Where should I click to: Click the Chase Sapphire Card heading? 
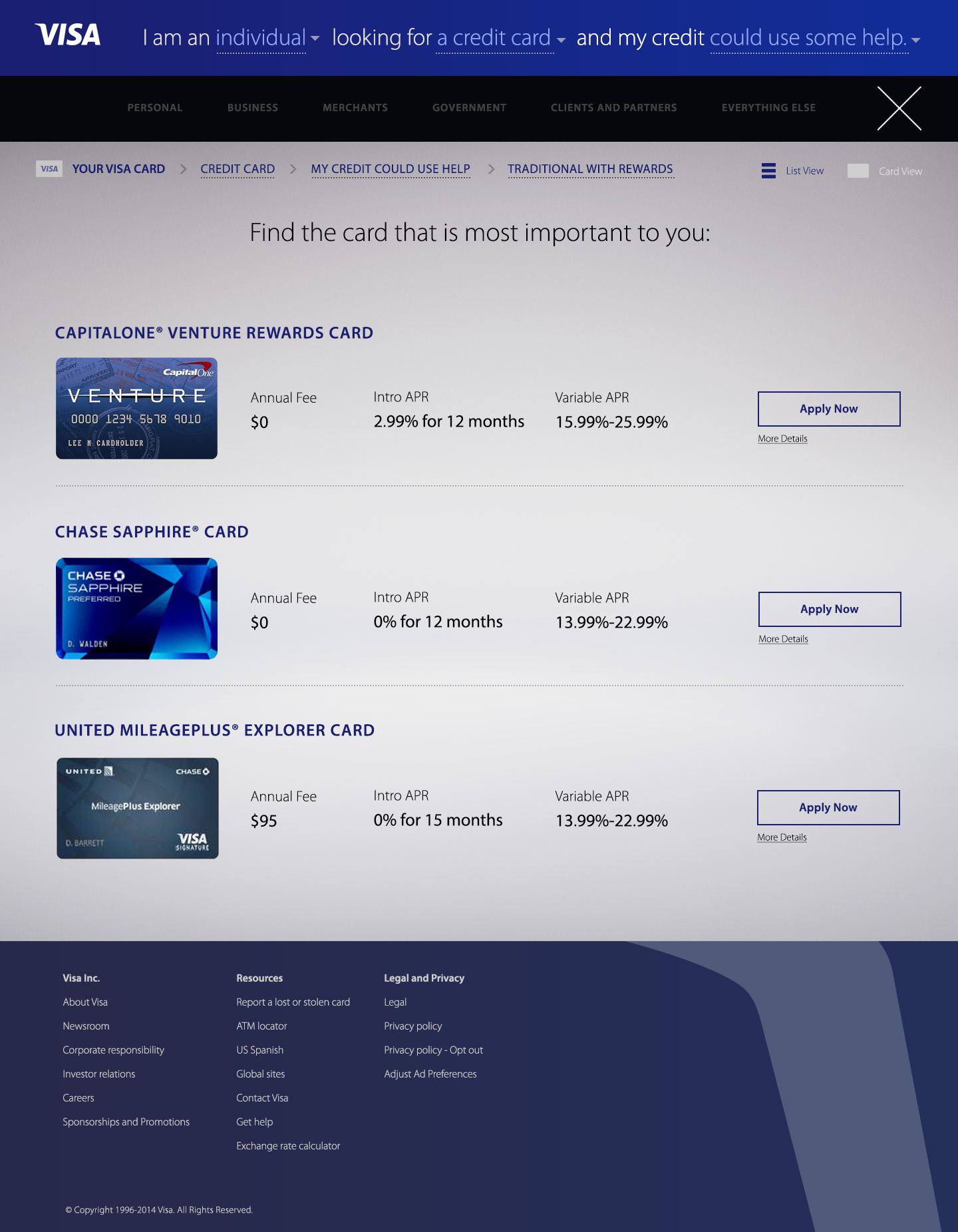152,532
